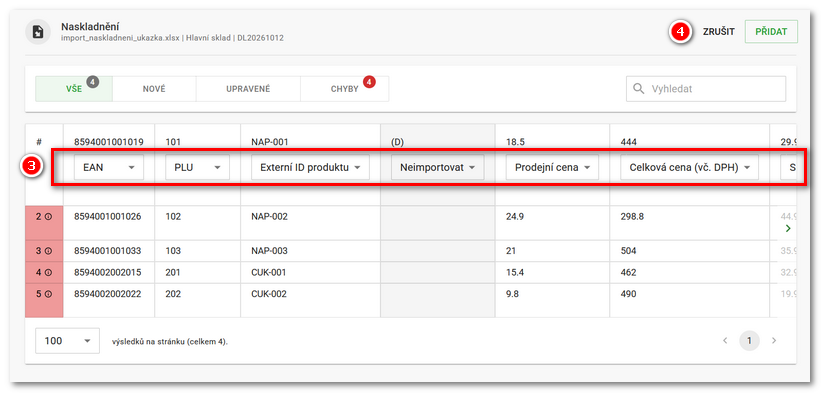
Task: Click the EAN cell 8594002002015
Action: 108,273
